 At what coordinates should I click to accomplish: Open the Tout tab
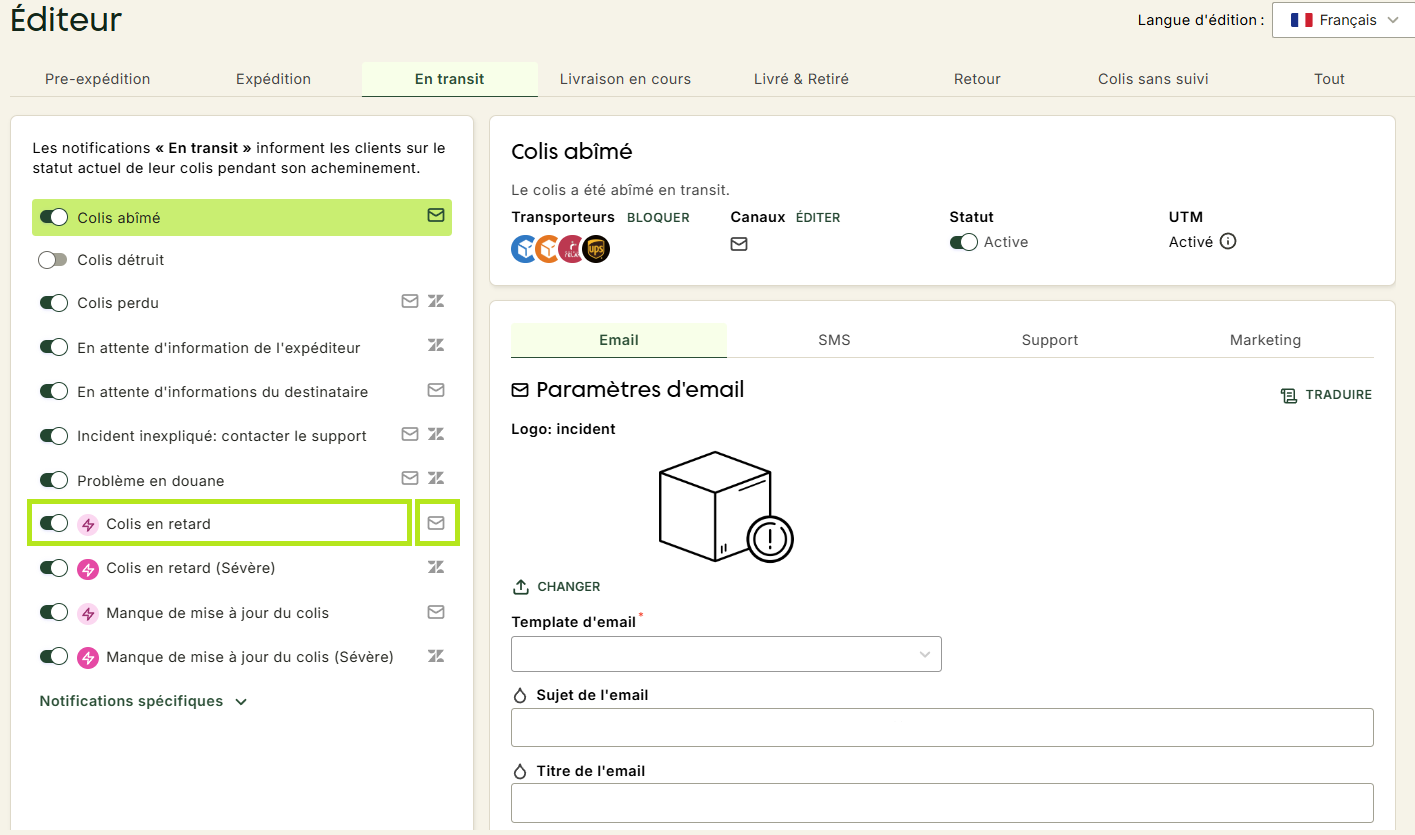tap(1329, 79)
